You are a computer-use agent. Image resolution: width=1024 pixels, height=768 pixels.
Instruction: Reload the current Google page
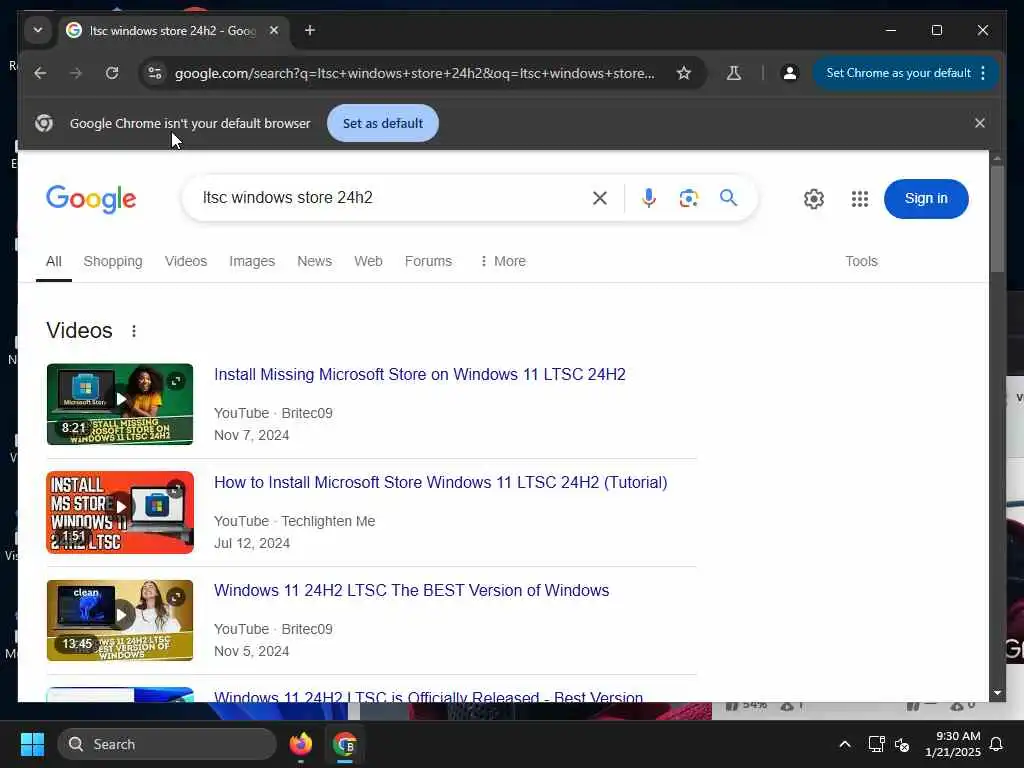112,73
